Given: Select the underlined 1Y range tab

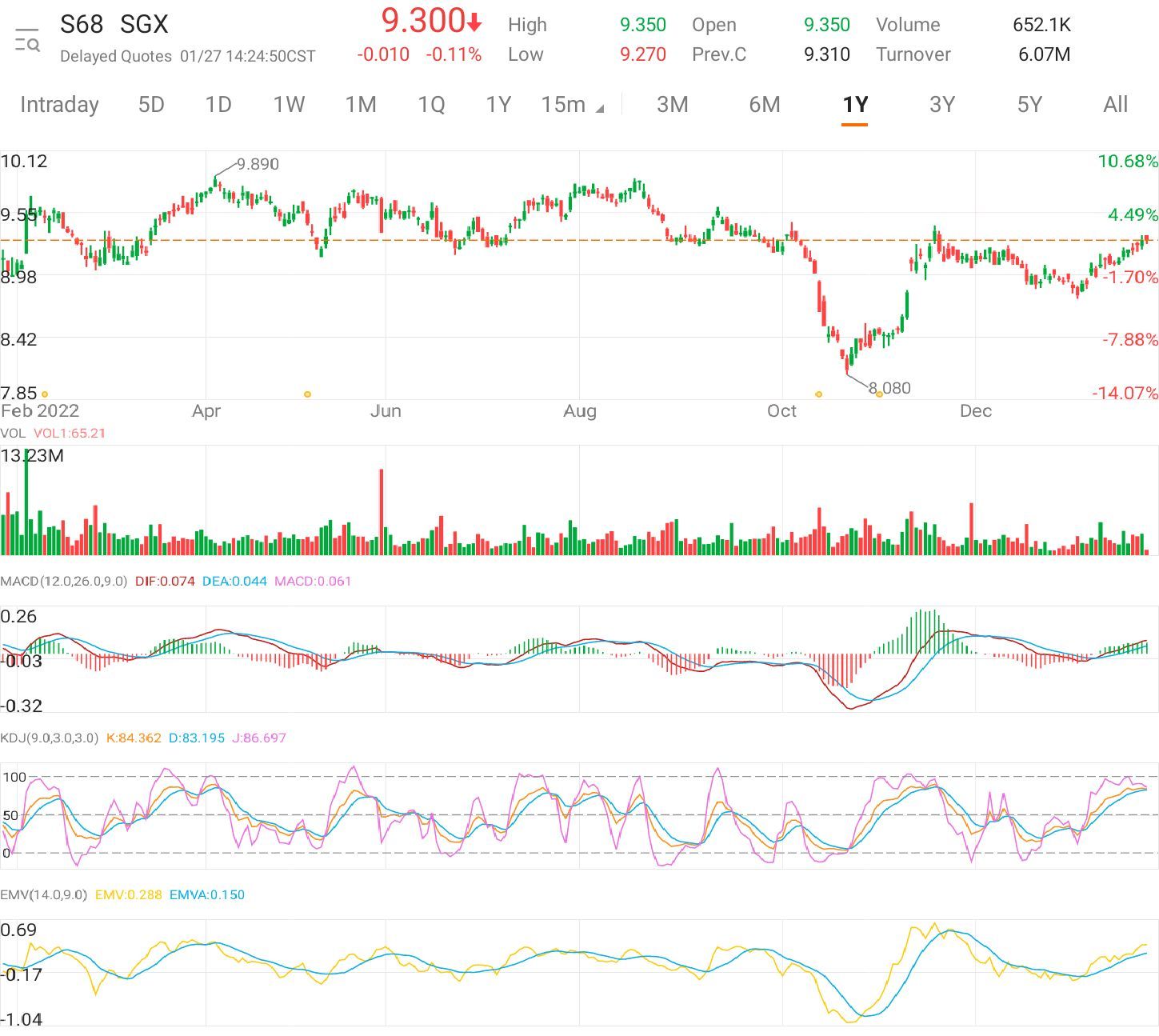Looking at the screenshot, I should 854,105.
